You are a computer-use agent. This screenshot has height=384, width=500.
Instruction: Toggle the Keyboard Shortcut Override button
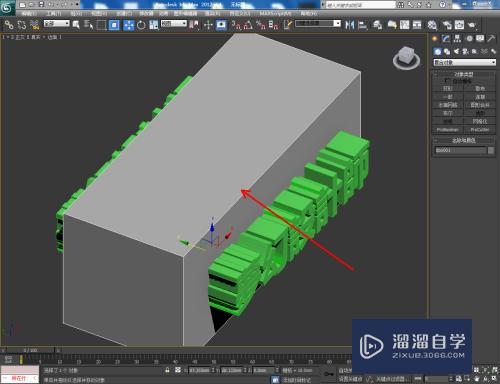[x=221, y=25]
